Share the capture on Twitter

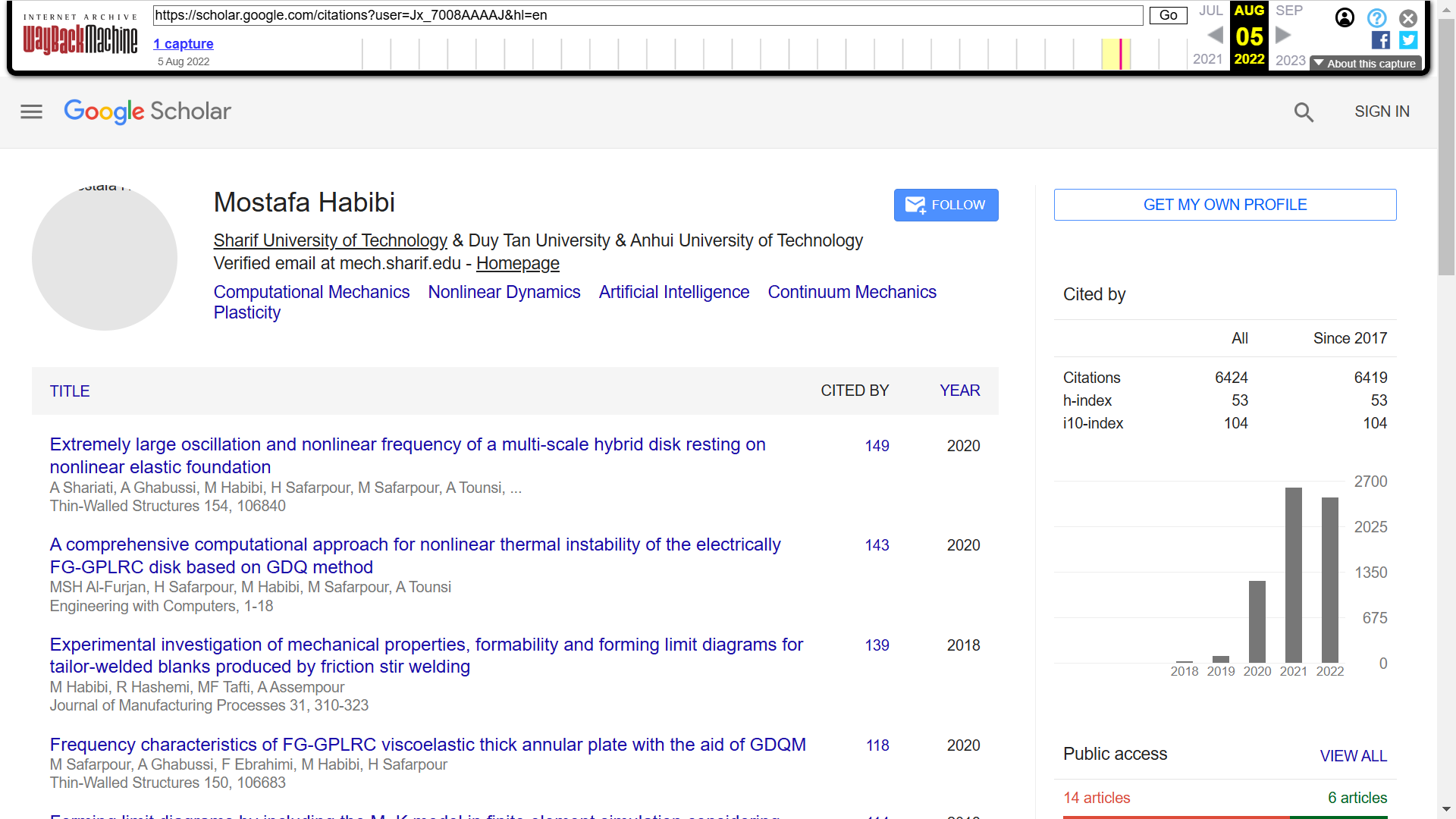(1408, 40)
